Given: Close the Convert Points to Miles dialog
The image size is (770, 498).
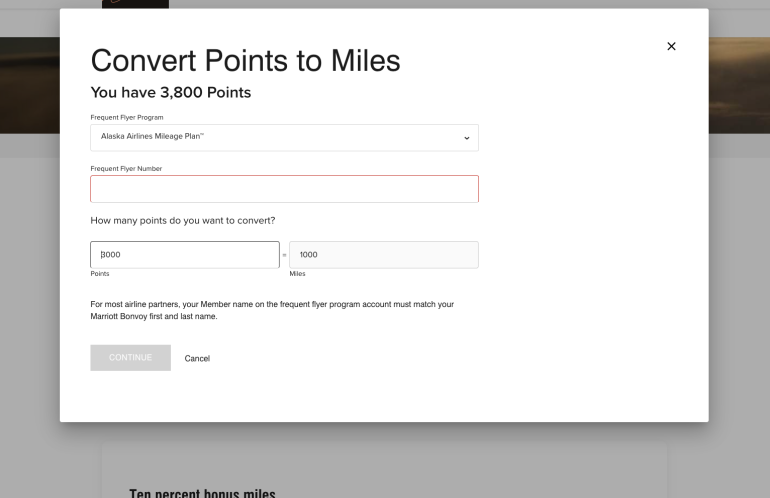Looking at the screenshot, I should pyautogui.click(x=671, y=46).
